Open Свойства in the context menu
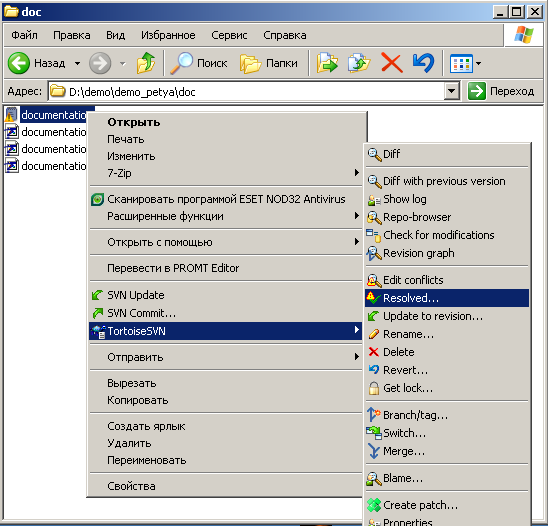The height and width of the screenshot is (526, 548). pyautogui.click(x=225, y=486)
